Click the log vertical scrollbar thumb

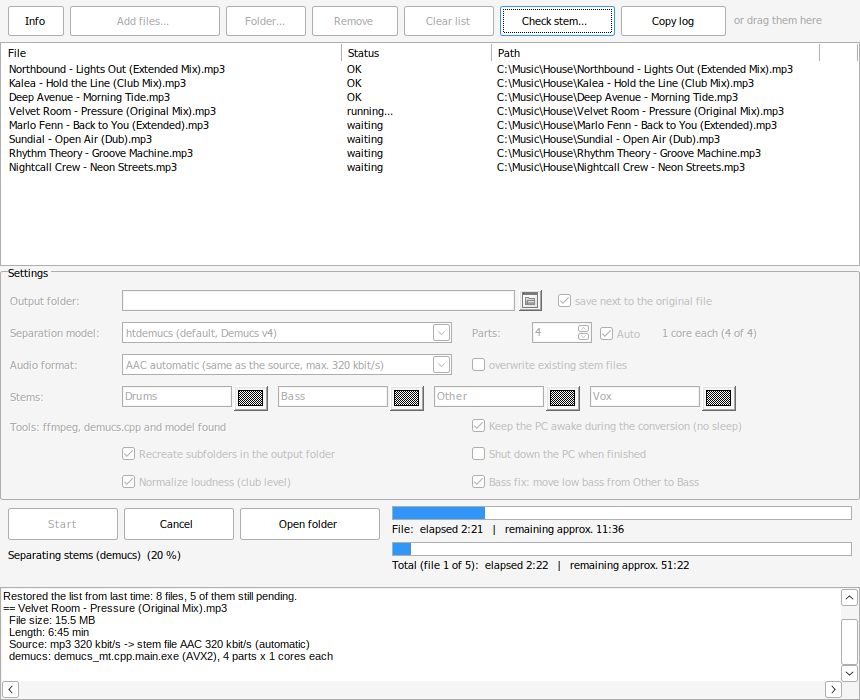pos(849,642)
